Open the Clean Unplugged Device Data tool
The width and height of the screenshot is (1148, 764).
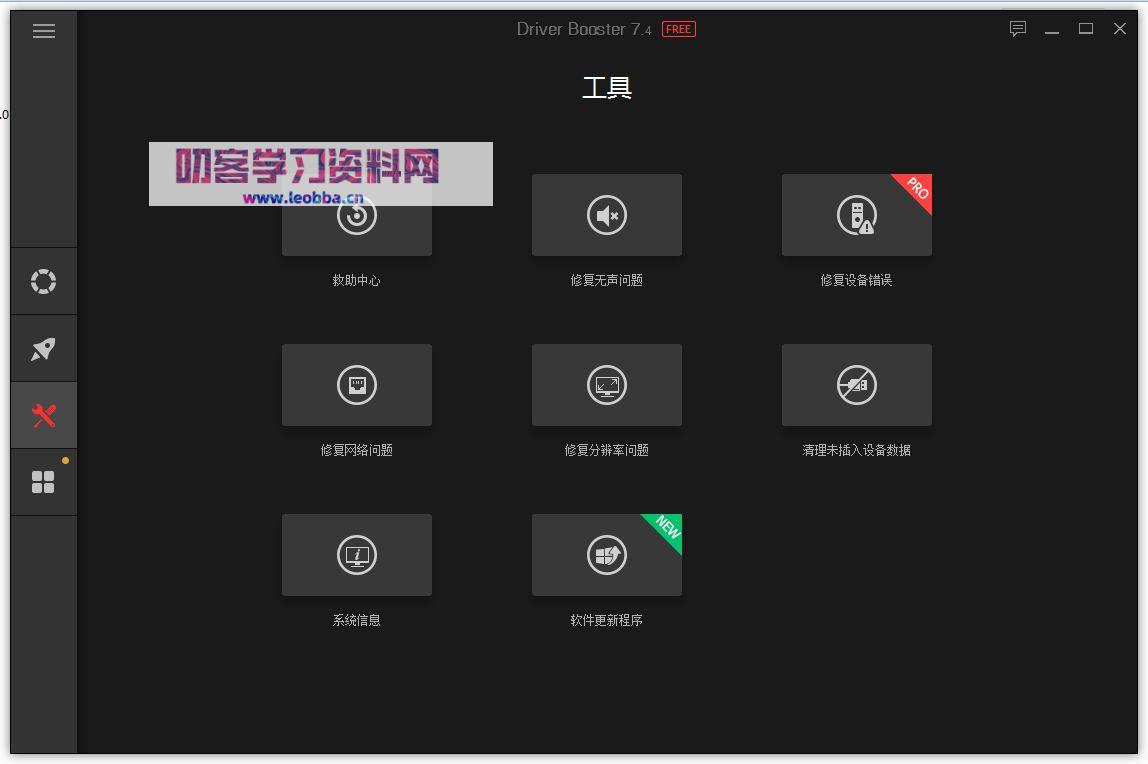click(x=857, y=385)
